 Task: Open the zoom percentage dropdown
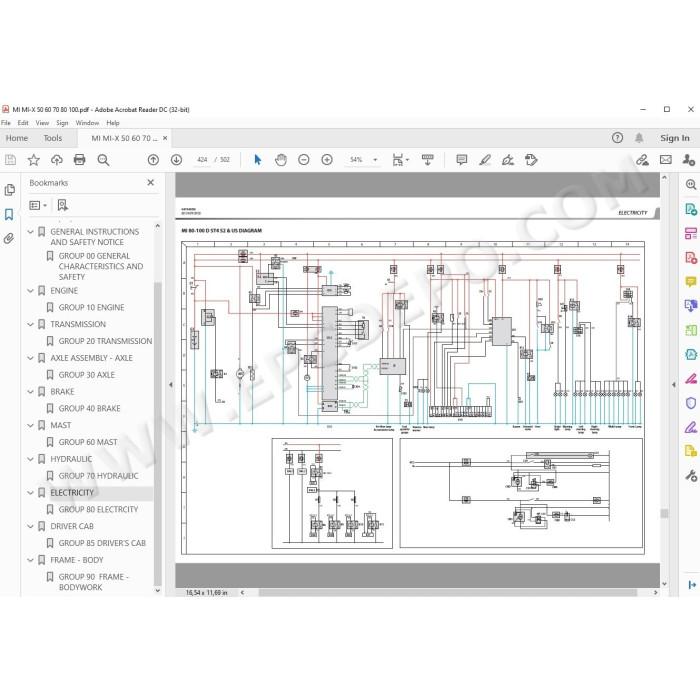point(375,160)
